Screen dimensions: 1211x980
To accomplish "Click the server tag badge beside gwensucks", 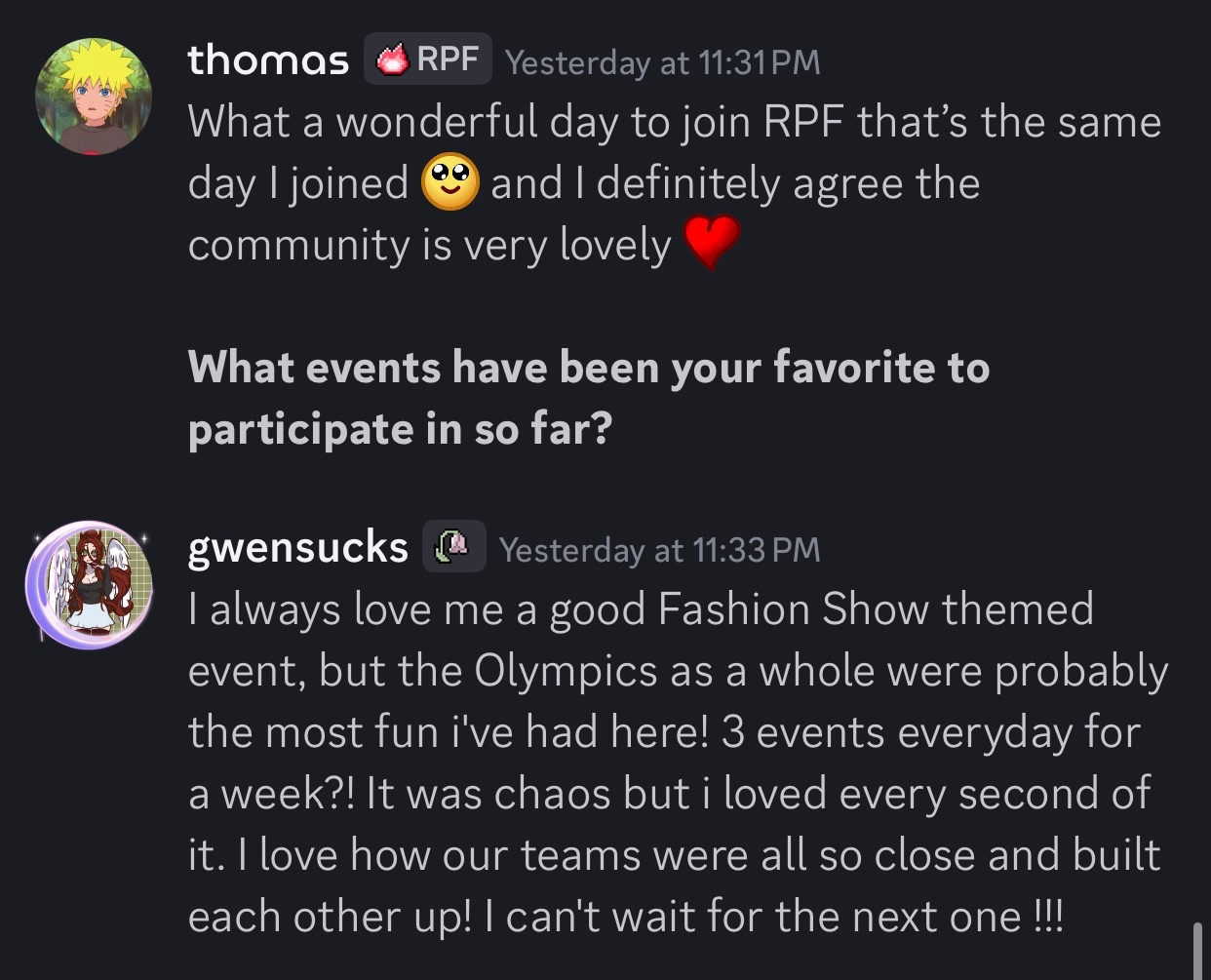I will coord(453,547).
